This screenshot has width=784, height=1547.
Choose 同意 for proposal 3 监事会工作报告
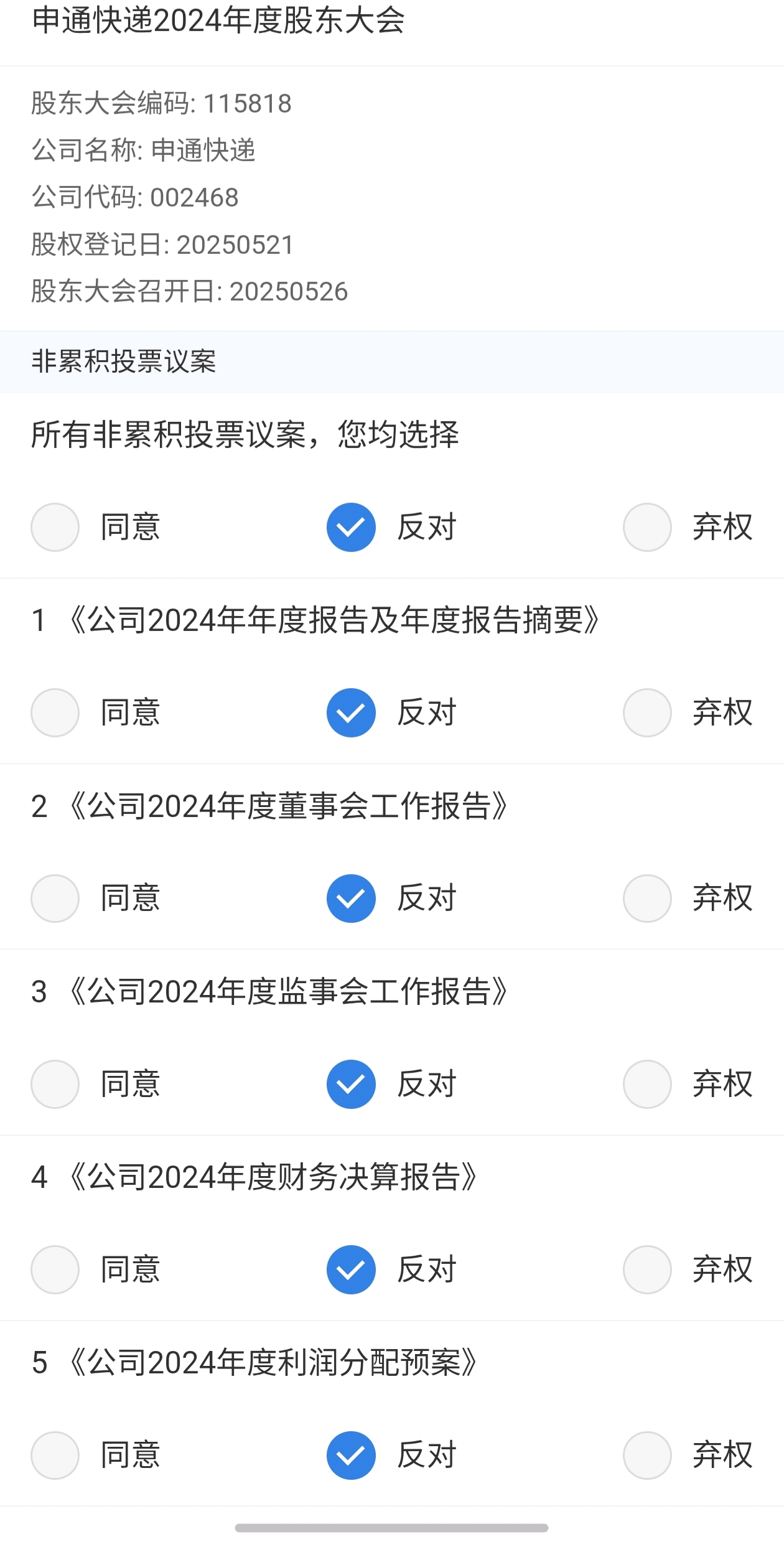55,1084
